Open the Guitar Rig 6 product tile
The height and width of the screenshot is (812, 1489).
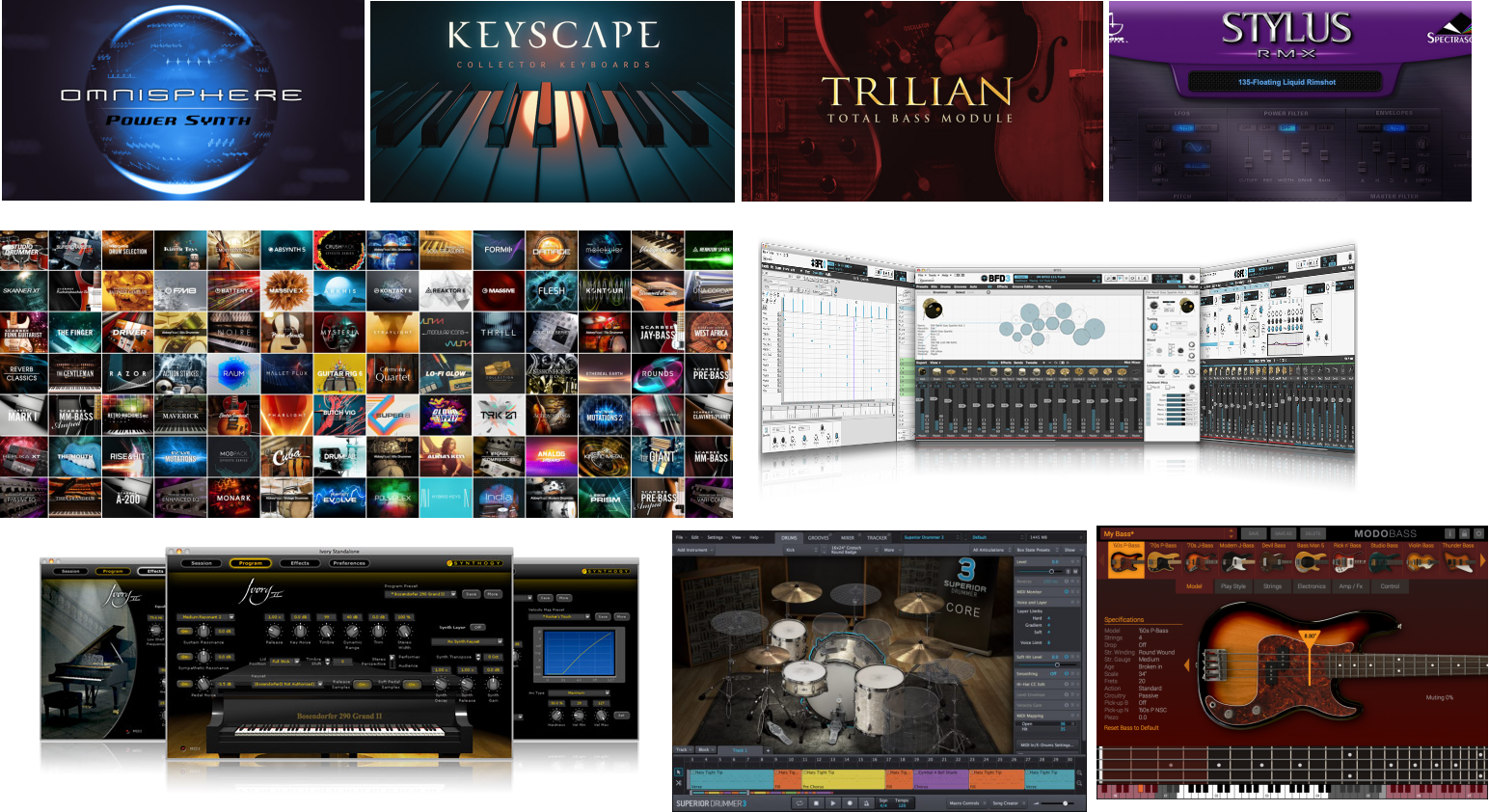(339, 373)
